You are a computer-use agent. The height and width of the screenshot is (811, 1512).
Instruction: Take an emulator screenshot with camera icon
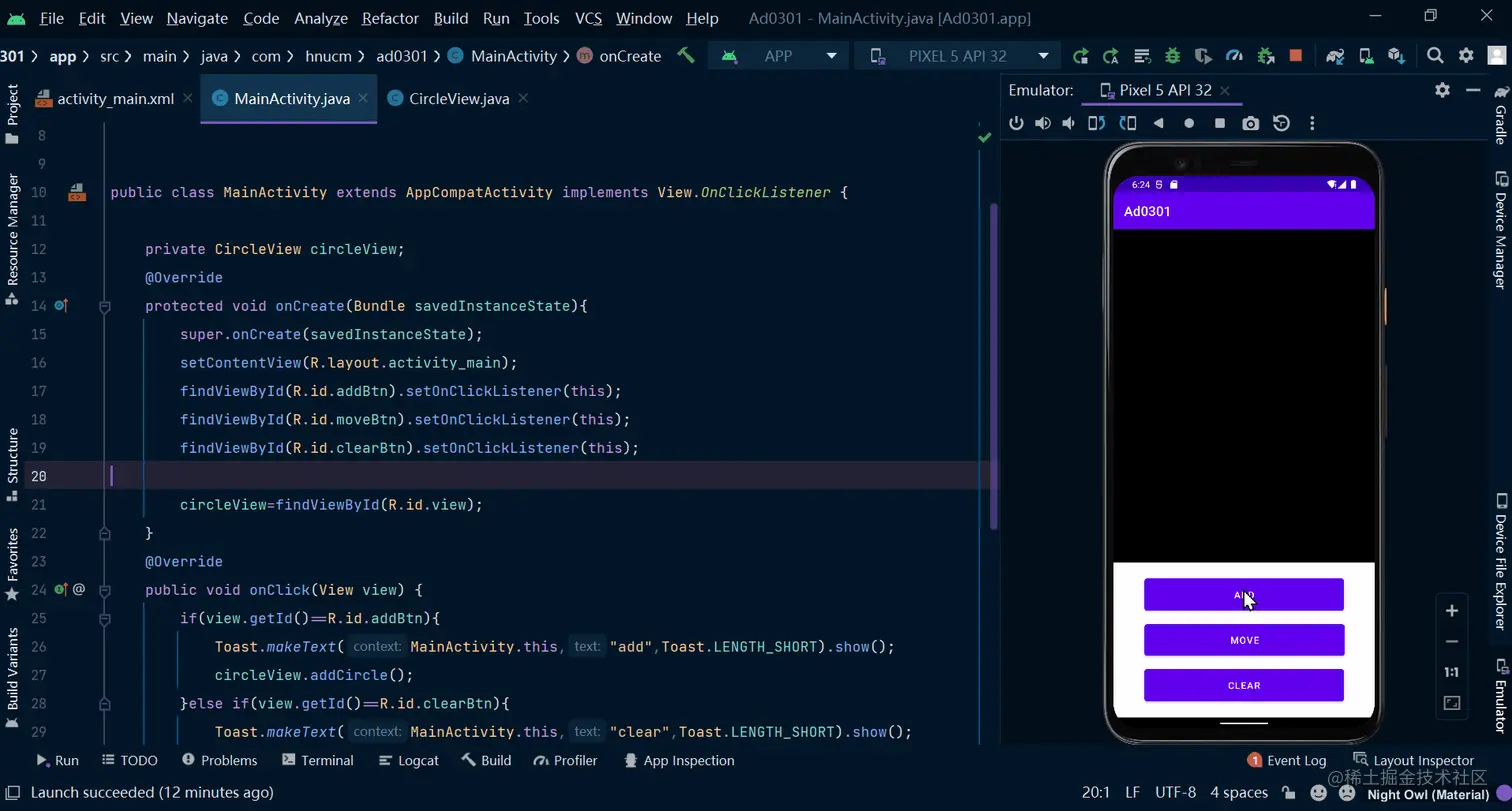tap(1250, 123)
